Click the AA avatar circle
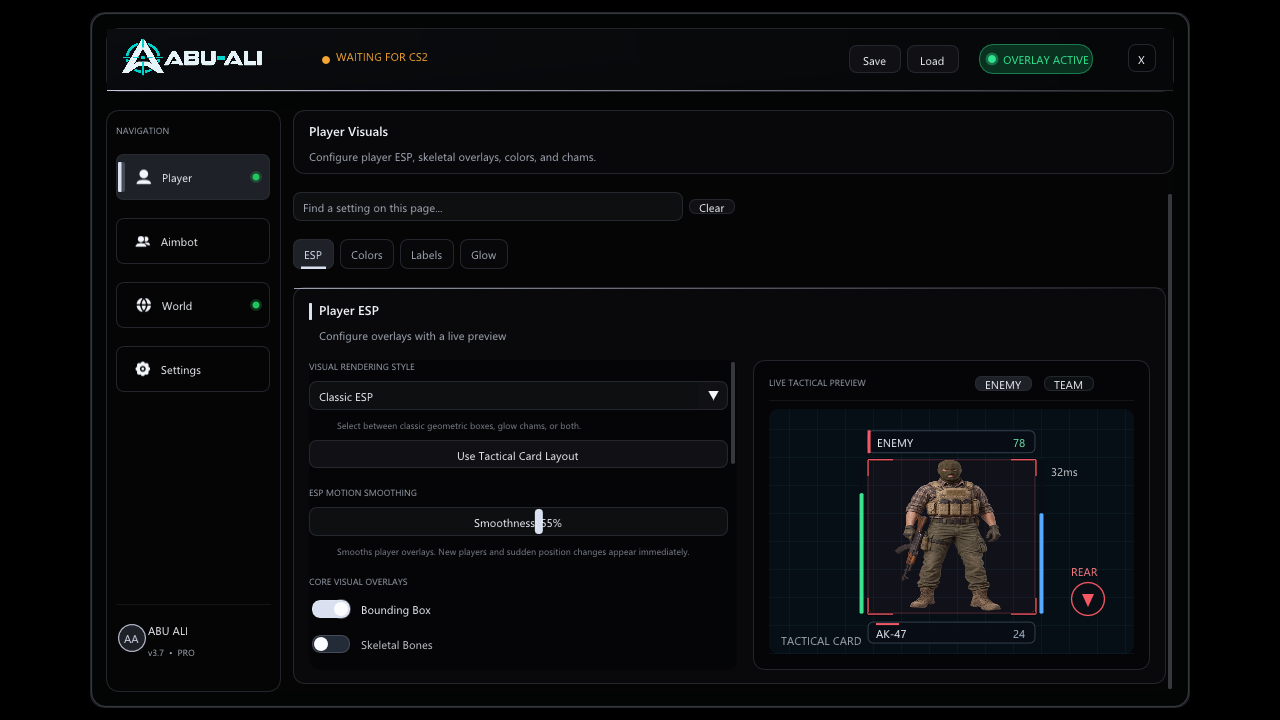 131,638
